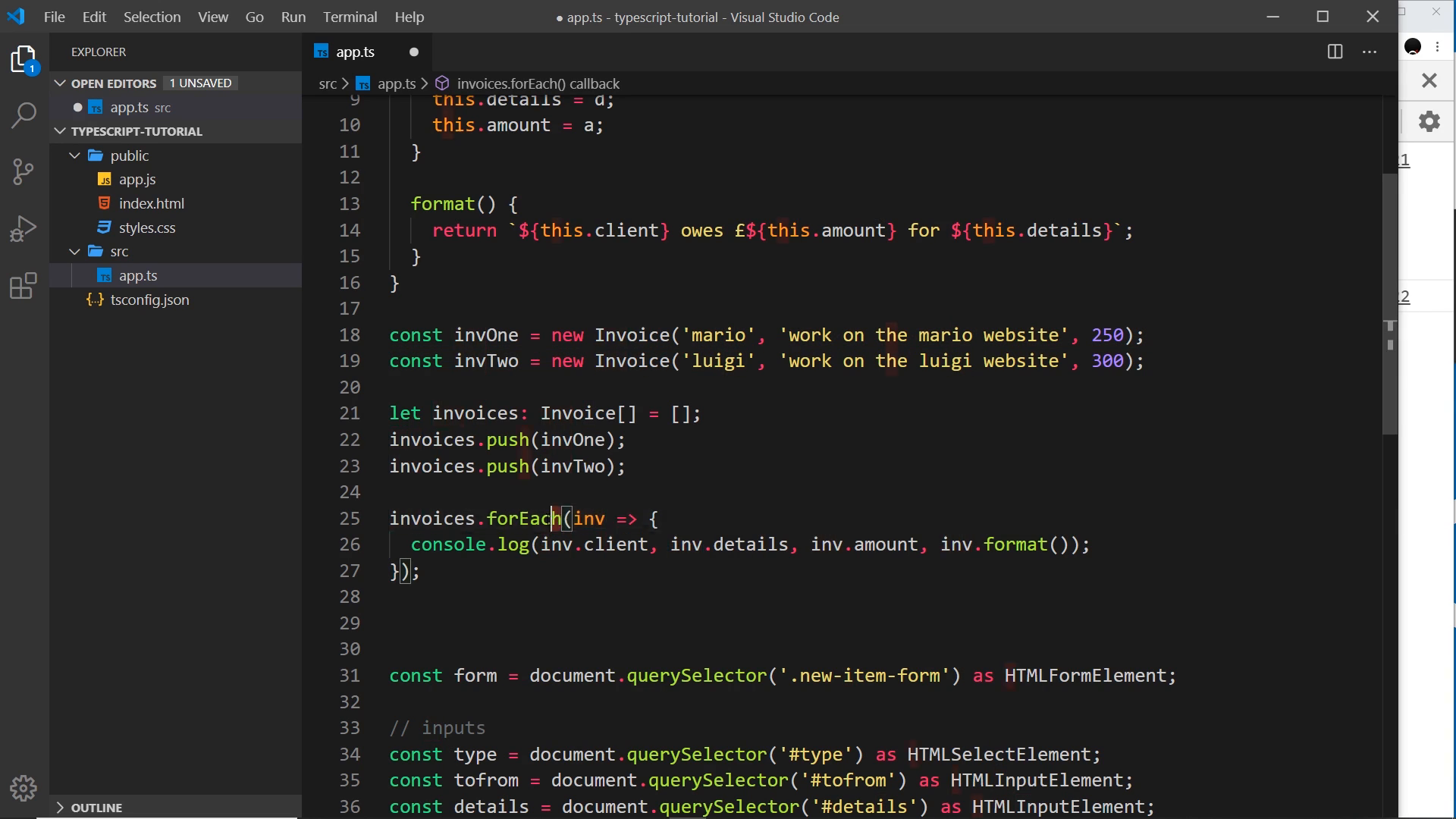This screenshot has height=819, width=1456.
Task: Collapse the public folder
Action: pyautogui.click(x=74, y=155)
